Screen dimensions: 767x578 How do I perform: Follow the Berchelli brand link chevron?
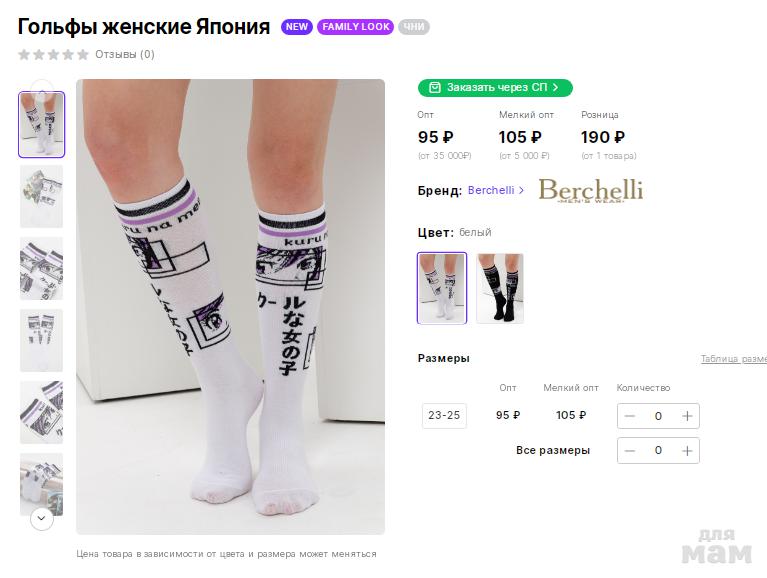521,190
